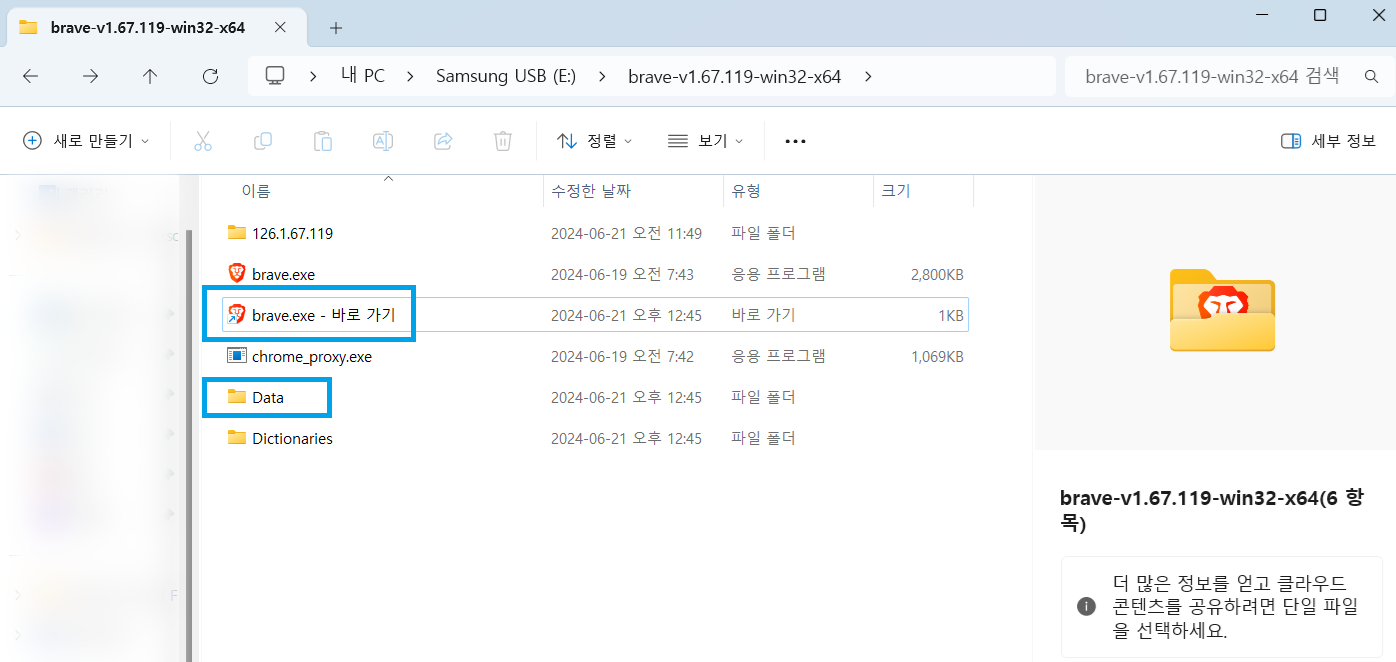Expand chevron after the PC monitor icon
1396x662 pixels.
pyautogui.click(x=313, y=76)
